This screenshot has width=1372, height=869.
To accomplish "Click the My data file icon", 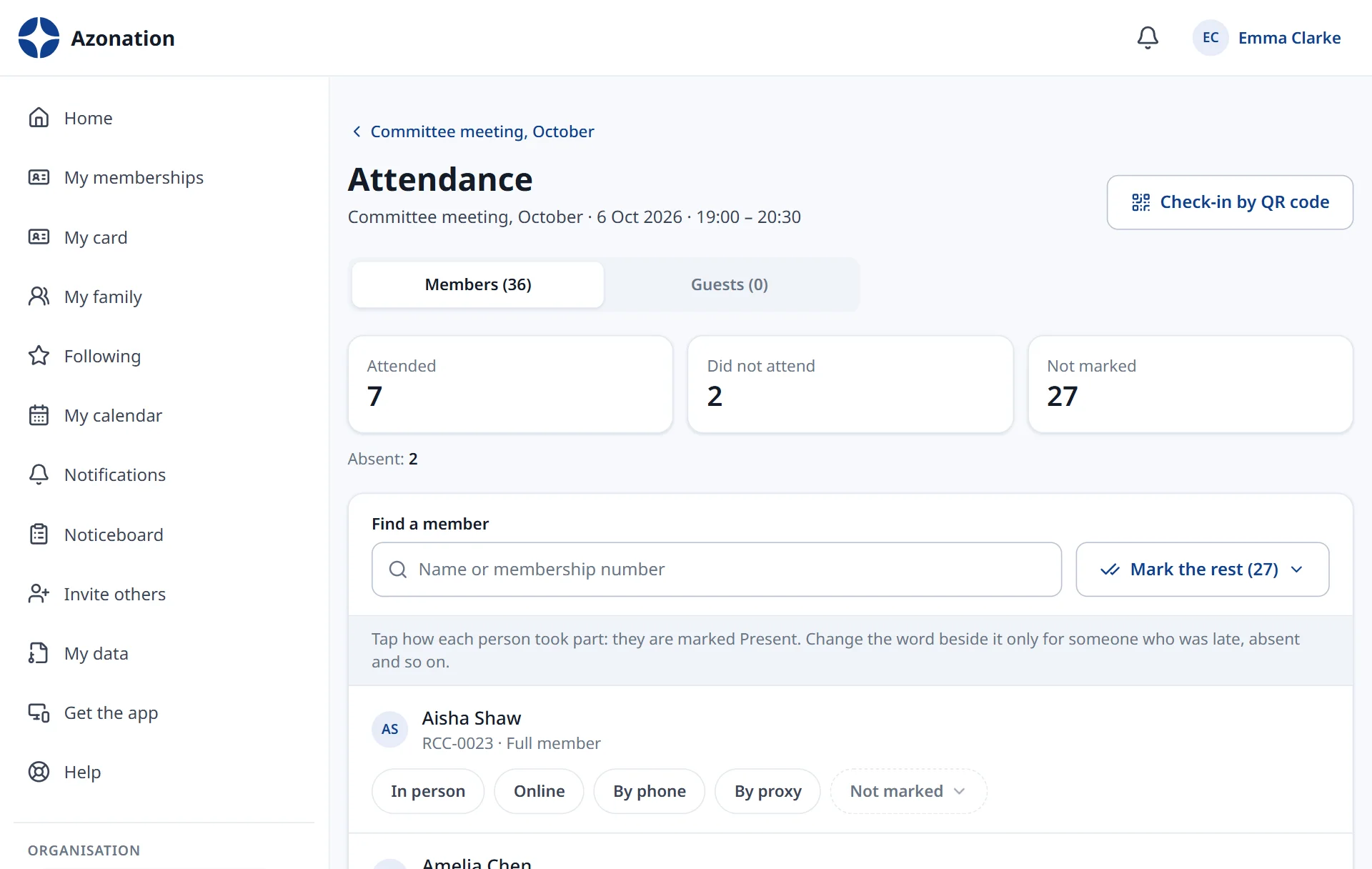I will [x=39, y=653].
